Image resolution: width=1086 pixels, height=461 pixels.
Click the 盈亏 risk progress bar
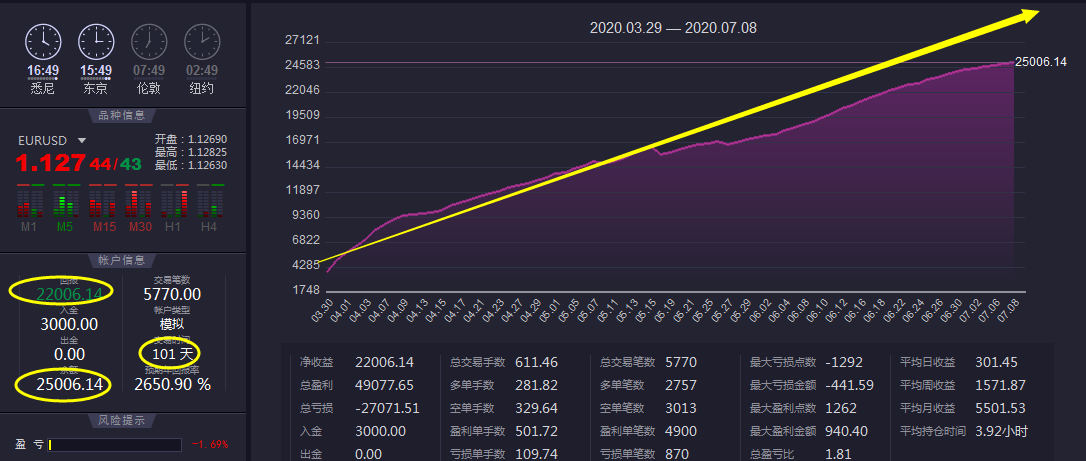(x=115, y=444)
